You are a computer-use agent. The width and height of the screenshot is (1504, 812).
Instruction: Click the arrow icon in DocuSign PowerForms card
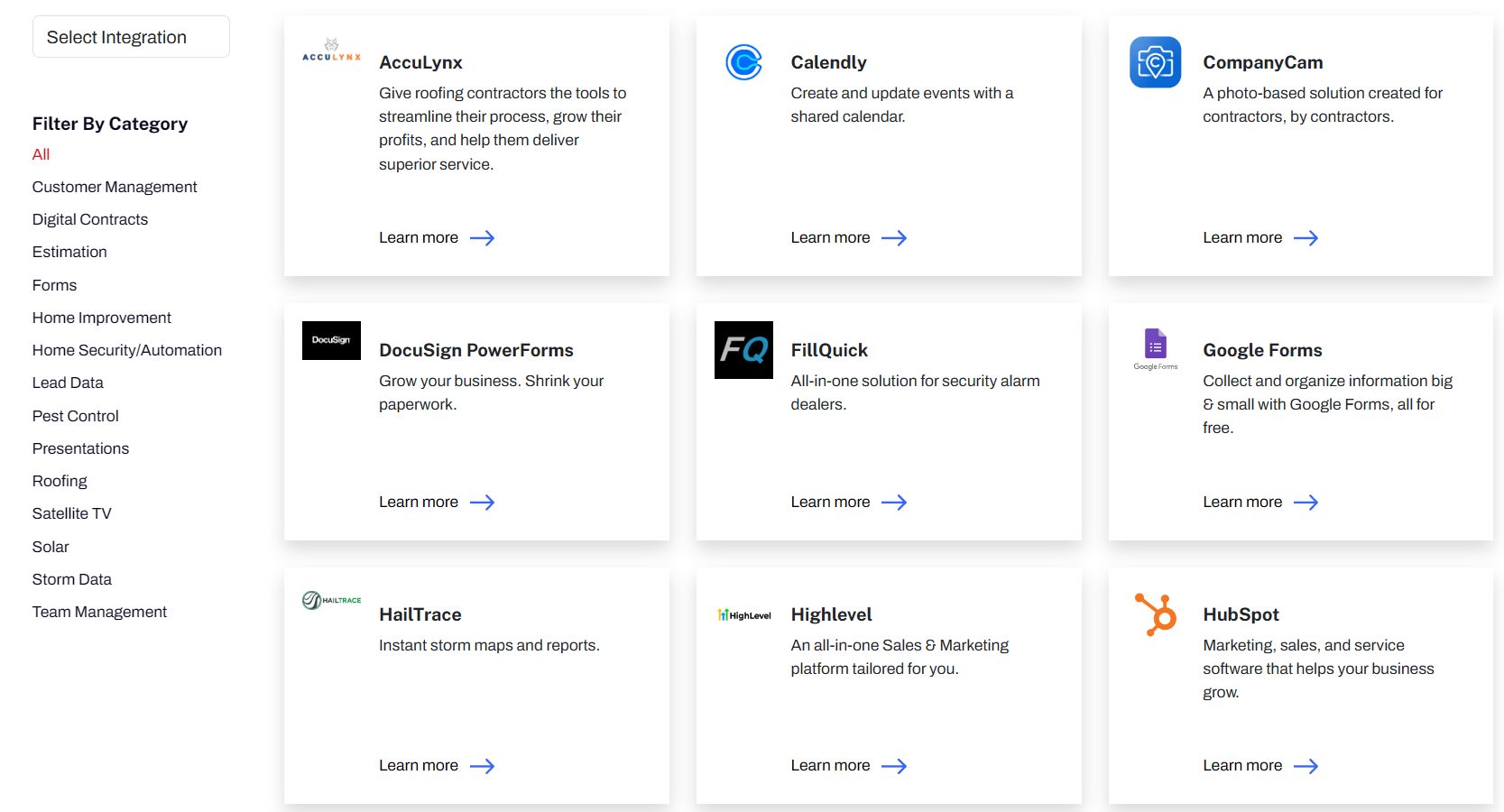[483, 503]
